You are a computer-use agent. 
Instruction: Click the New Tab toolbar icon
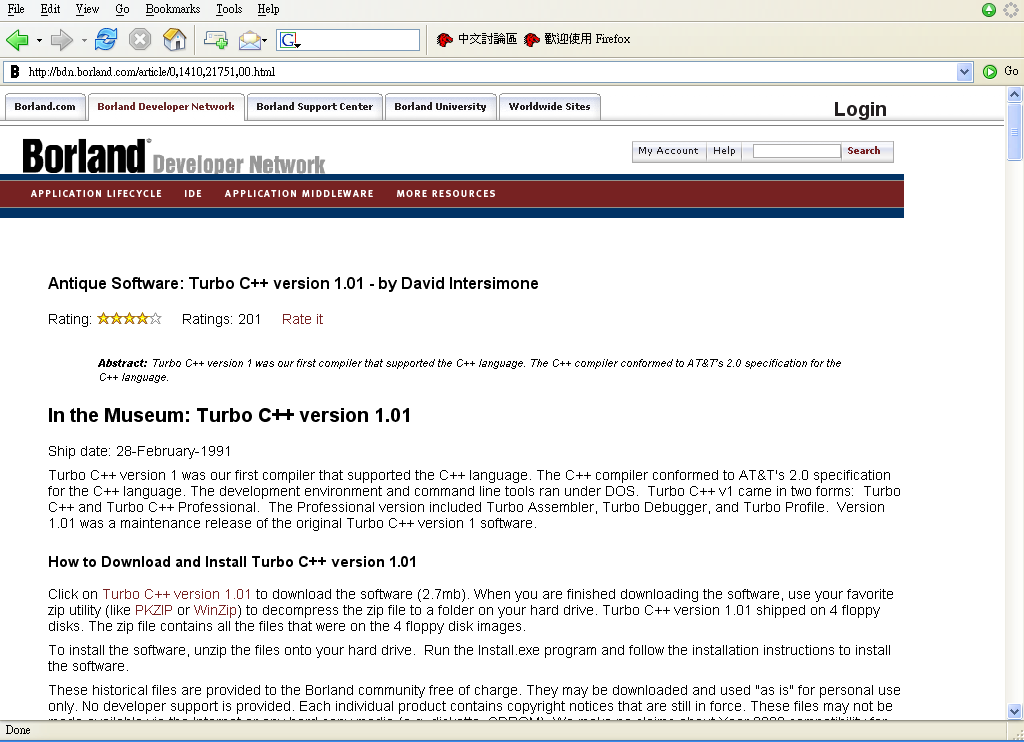216,40
